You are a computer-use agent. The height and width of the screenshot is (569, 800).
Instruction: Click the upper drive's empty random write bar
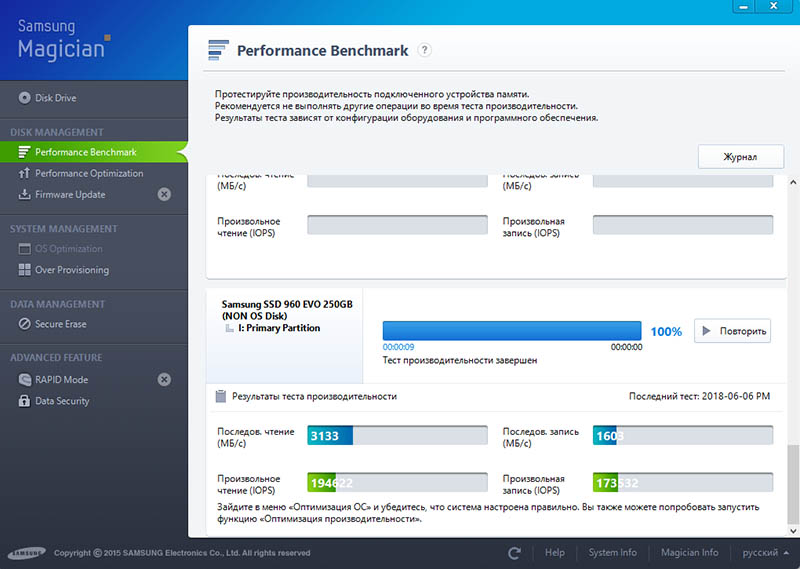683,225
